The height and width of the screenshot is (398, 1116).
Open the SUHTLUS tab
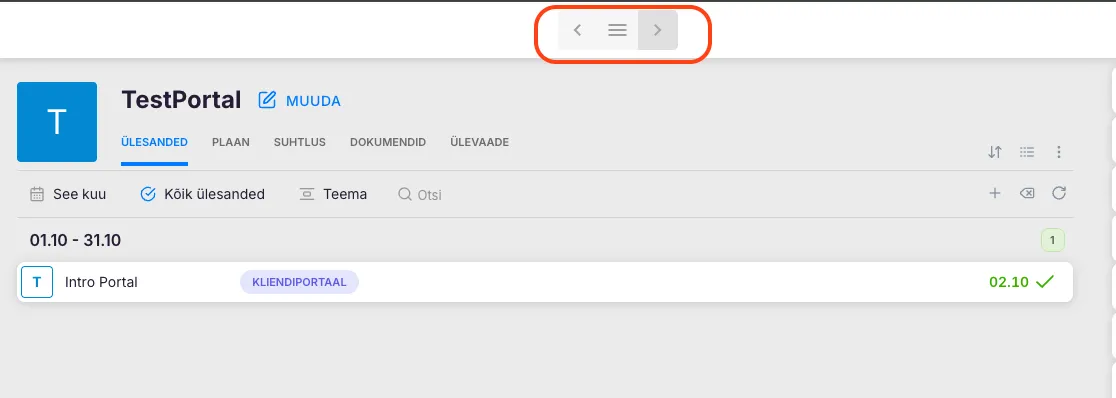[x=300, y=142]
